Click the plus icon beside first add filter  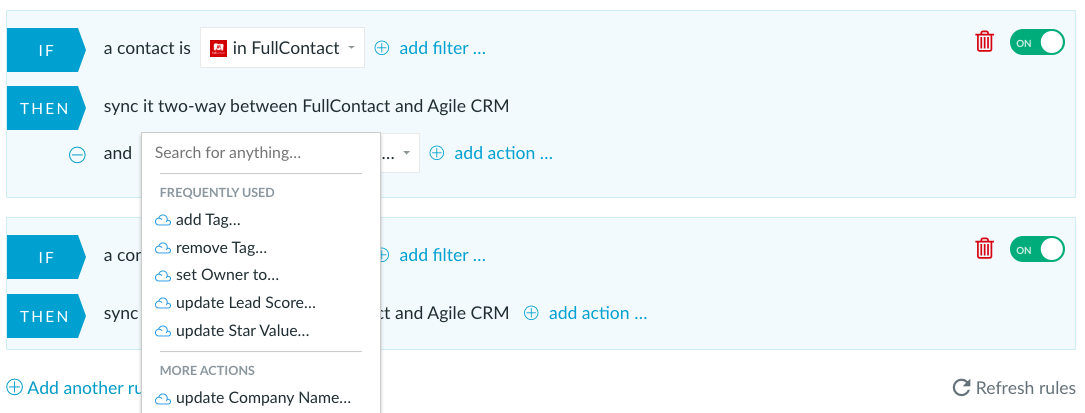tap(382, 48)
